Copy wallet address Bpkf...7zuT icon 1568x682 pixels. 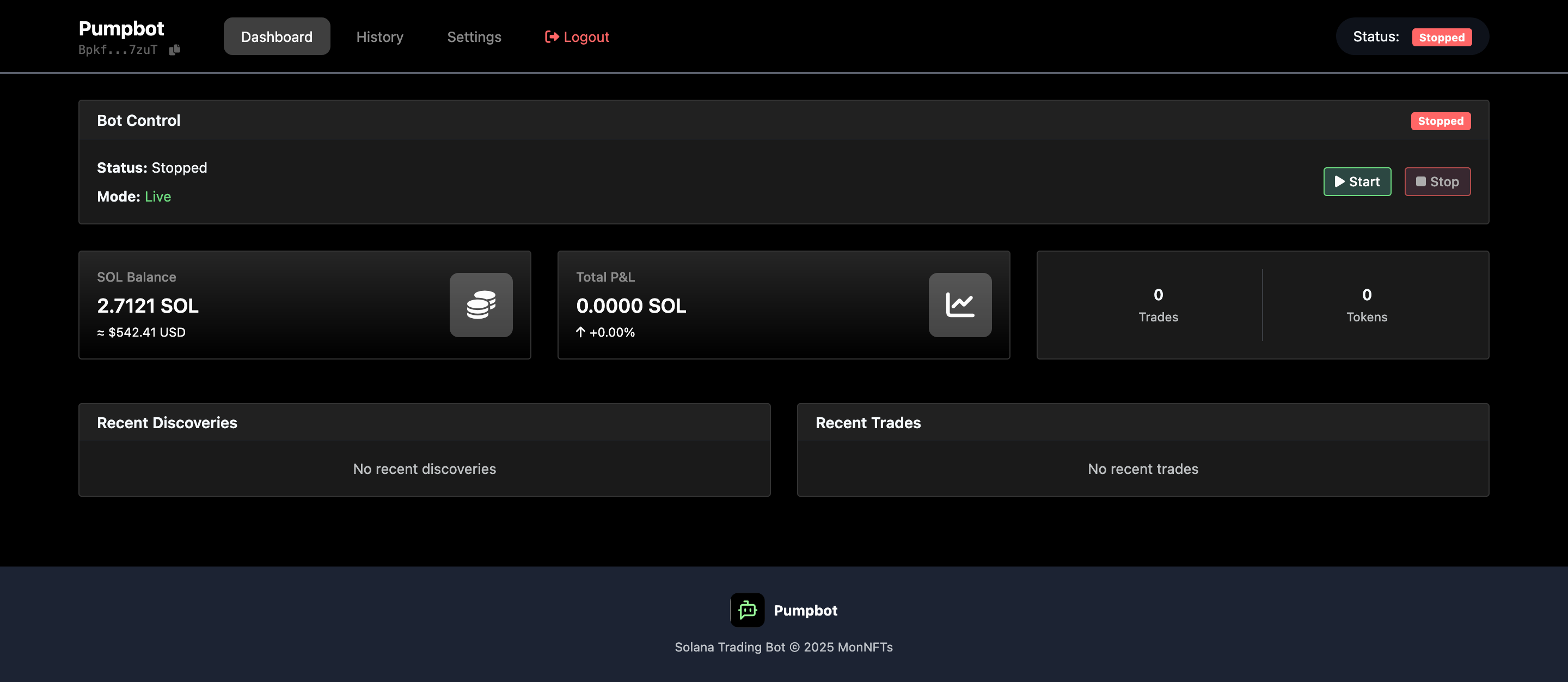pos(175,50)
